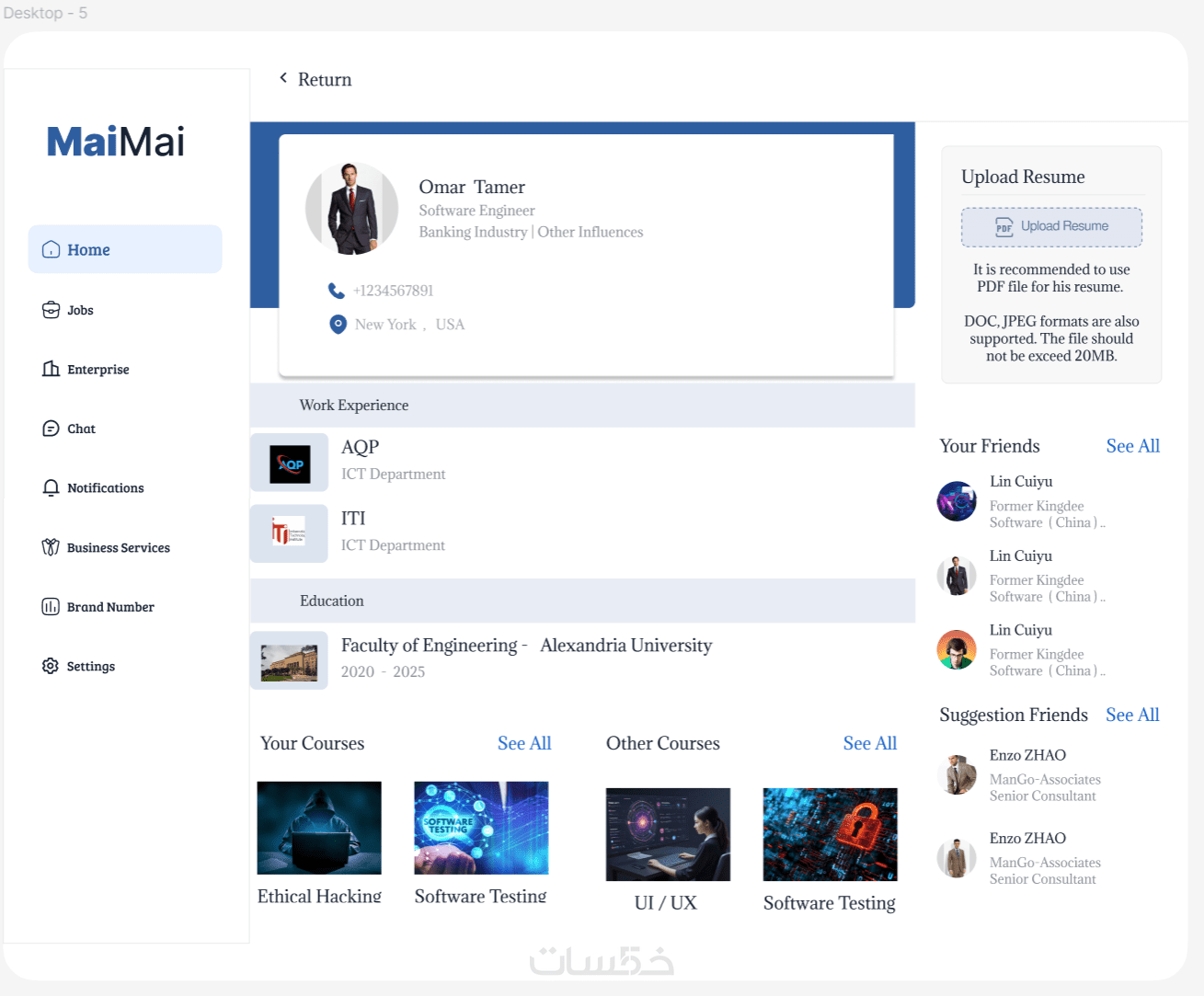Click the name Omar Tamer
Viewport: 1204px width, 996px height.
click(472, 187)
